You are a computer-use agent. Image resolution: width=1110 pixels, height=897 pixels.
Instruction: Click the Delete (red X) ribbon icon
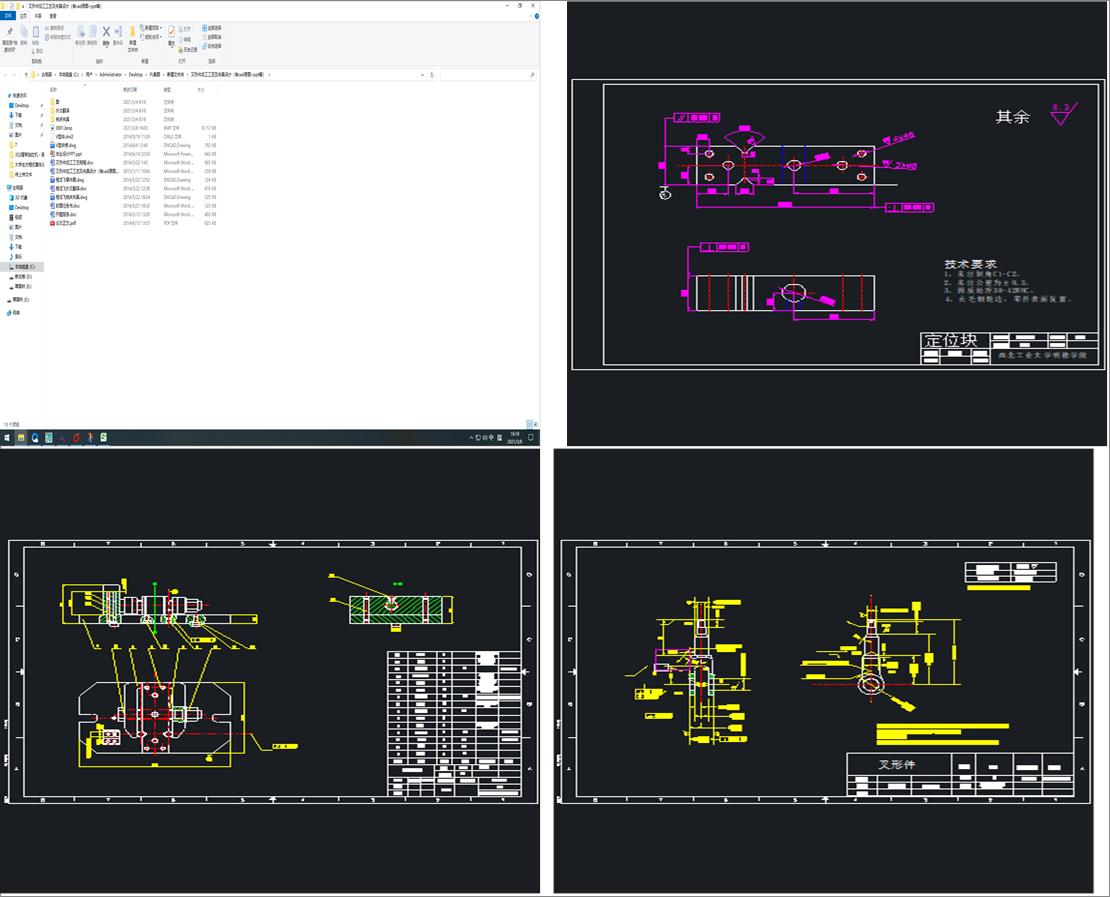(x=106, y=35)
